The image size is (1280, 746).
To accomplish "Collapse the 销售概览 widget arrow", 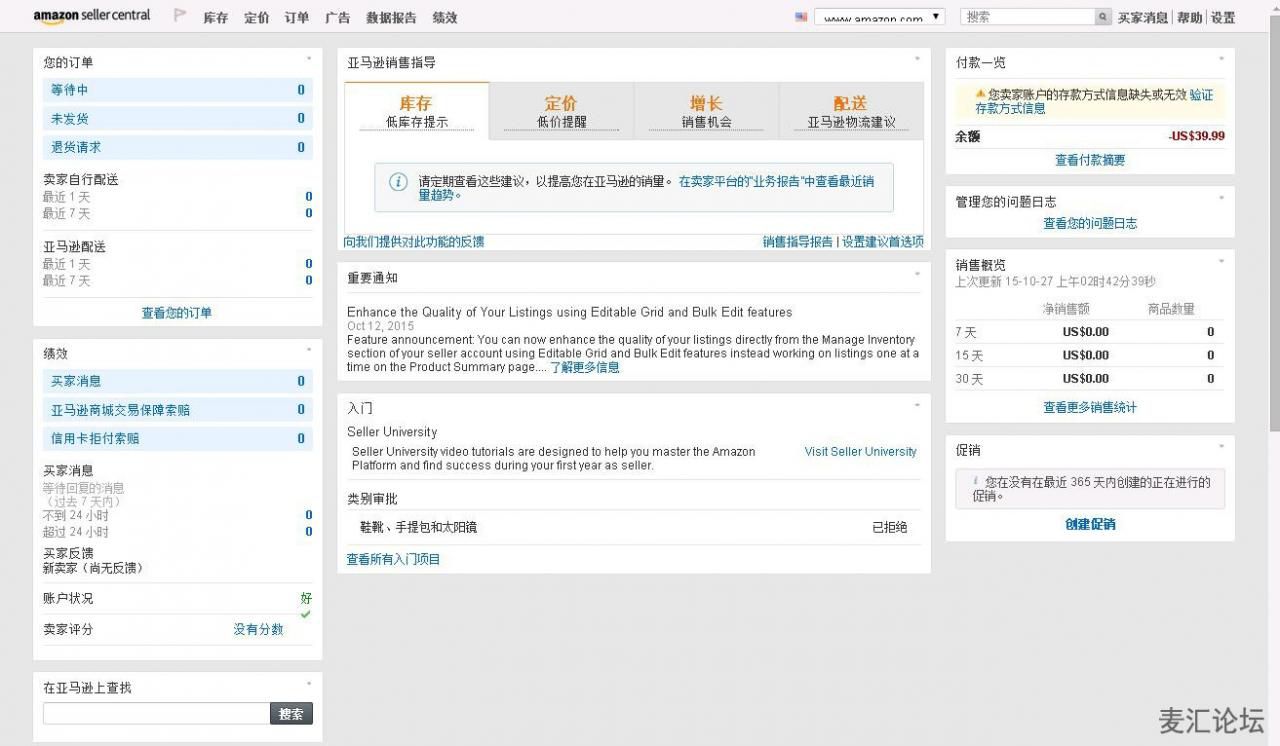I will (x=1221, y=262).
